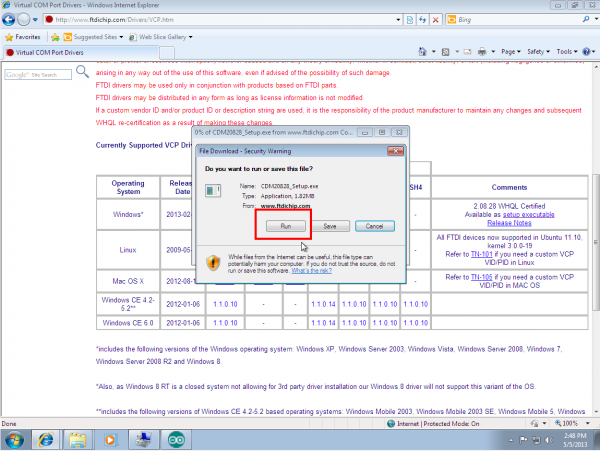This screenshot has height=451, width=600.
Task: Click the media player taskbar icon
Action: point(110,438)
